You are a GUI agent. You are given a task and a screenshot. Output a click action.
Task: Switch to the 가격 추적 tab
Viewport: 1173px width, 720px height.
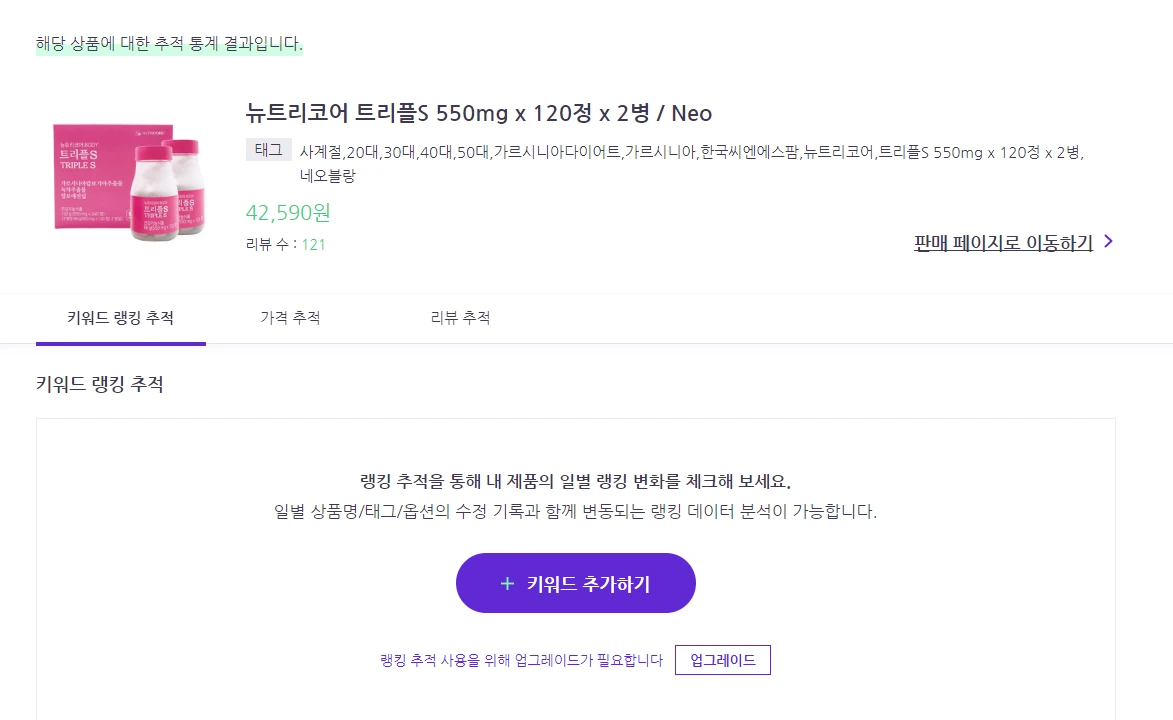289,317
